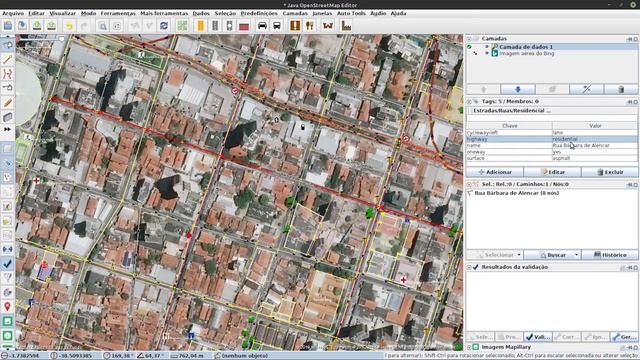Select the Extrude area tool
The image size is (640, 360).
(7, 118)
